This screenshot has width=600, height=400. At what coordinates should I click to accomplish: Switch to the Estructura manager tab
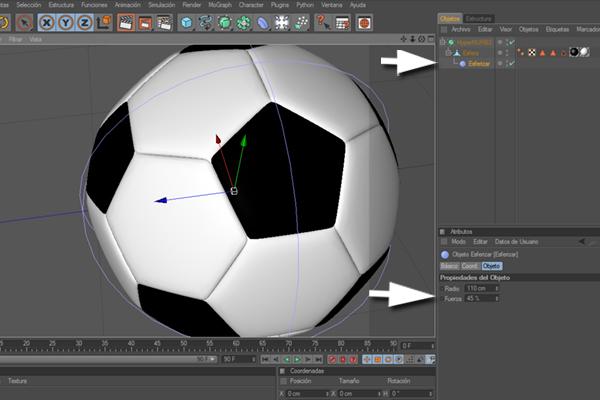click(x=478, y=18)
